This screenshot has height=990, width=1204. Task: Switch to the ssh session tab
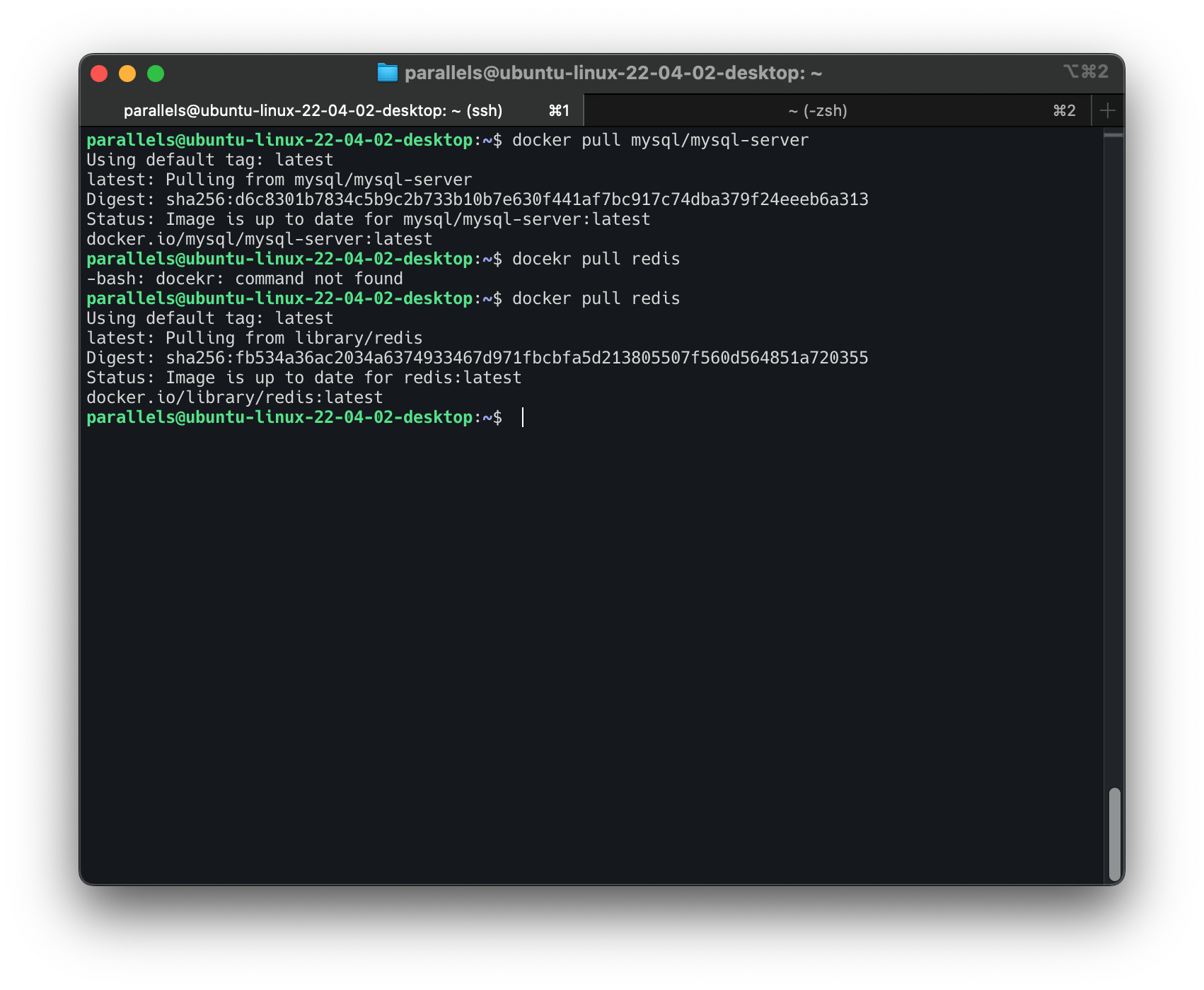tap(331, 110)
